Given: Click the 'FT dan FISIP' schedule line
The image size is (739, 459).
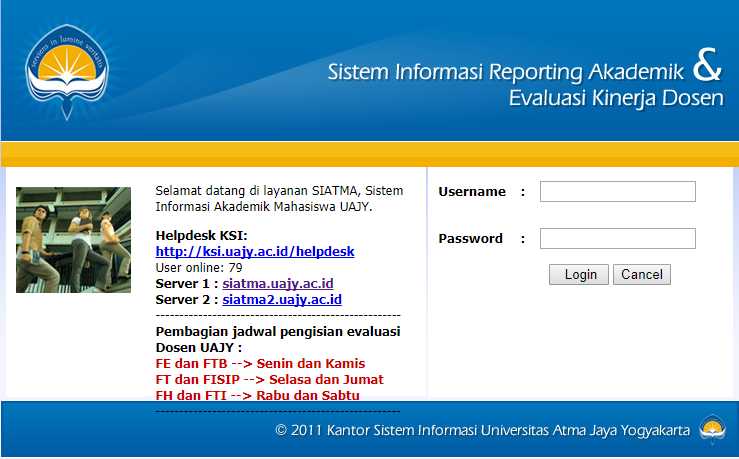Looking at the screenshot, I should pyautogui.click(x=269, y=380).
